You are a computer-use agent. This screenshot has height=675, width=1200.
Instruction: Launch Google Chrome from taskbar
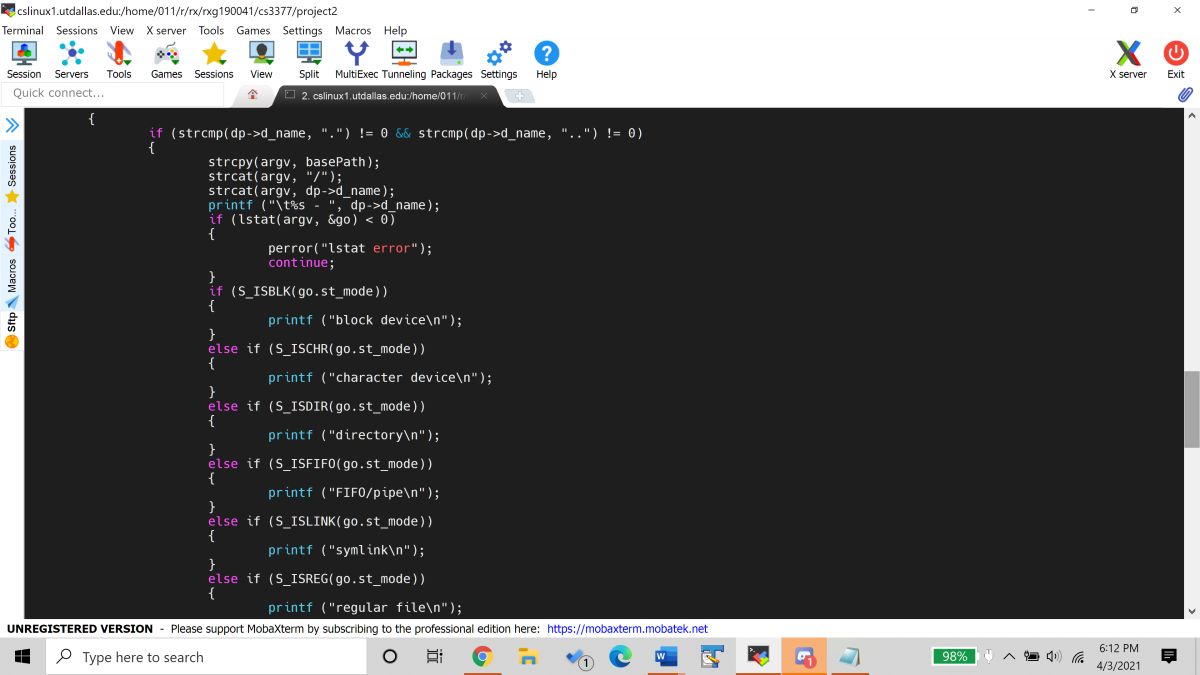(482, 657)
